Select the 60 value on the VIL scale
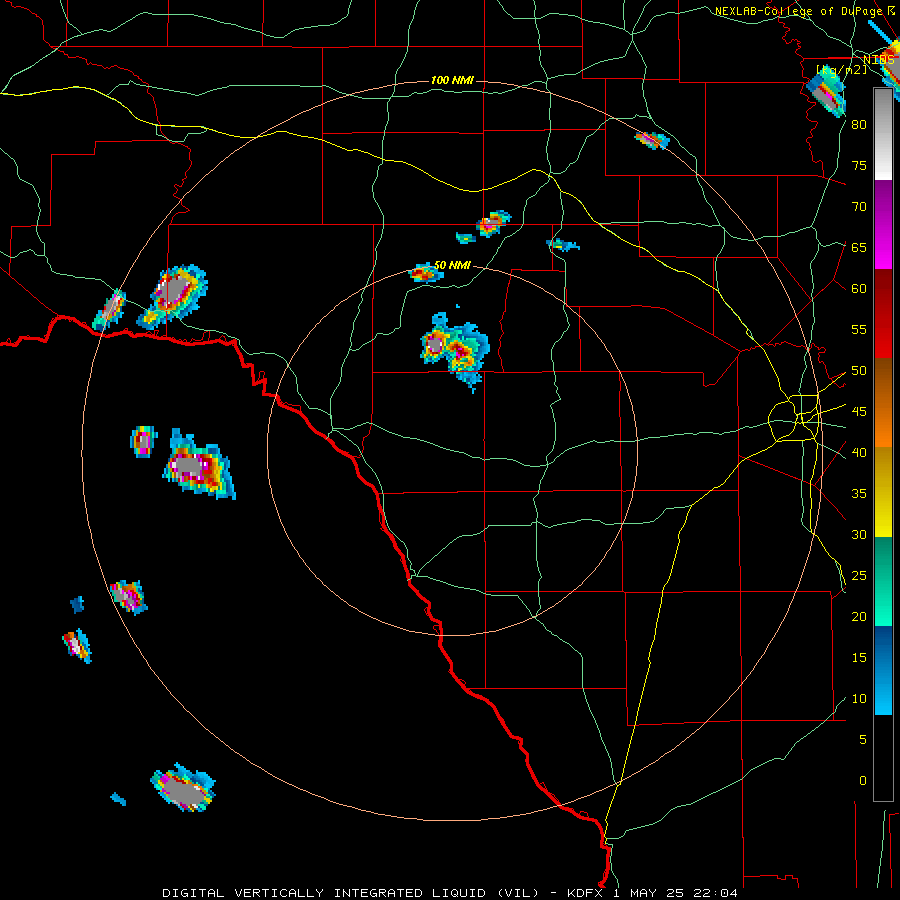900x900 pixels. click(859, 289)
